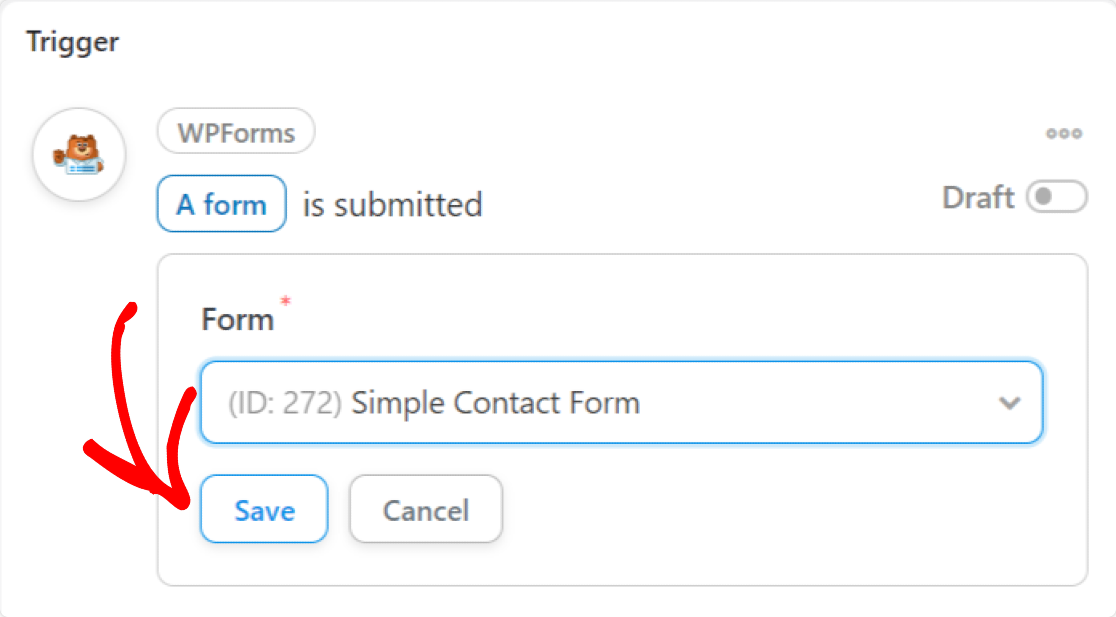Click the chevron arrow in Form dropdown
Viewport: 1116px width, 617px height.
point(1009,404)
